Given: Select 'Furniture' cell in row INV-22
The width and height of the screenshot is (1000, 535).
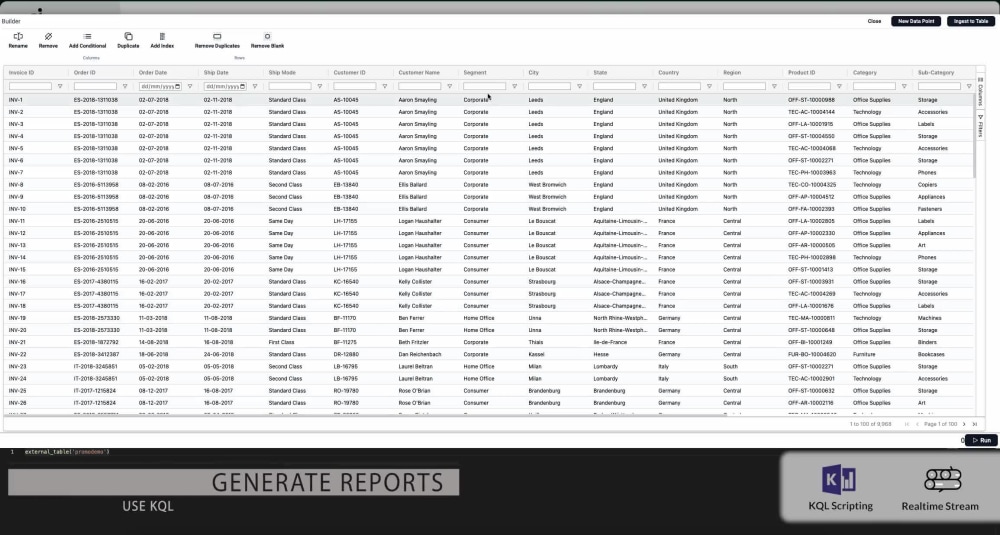Looking at the screenshot, I should click(x=864, y=355).
